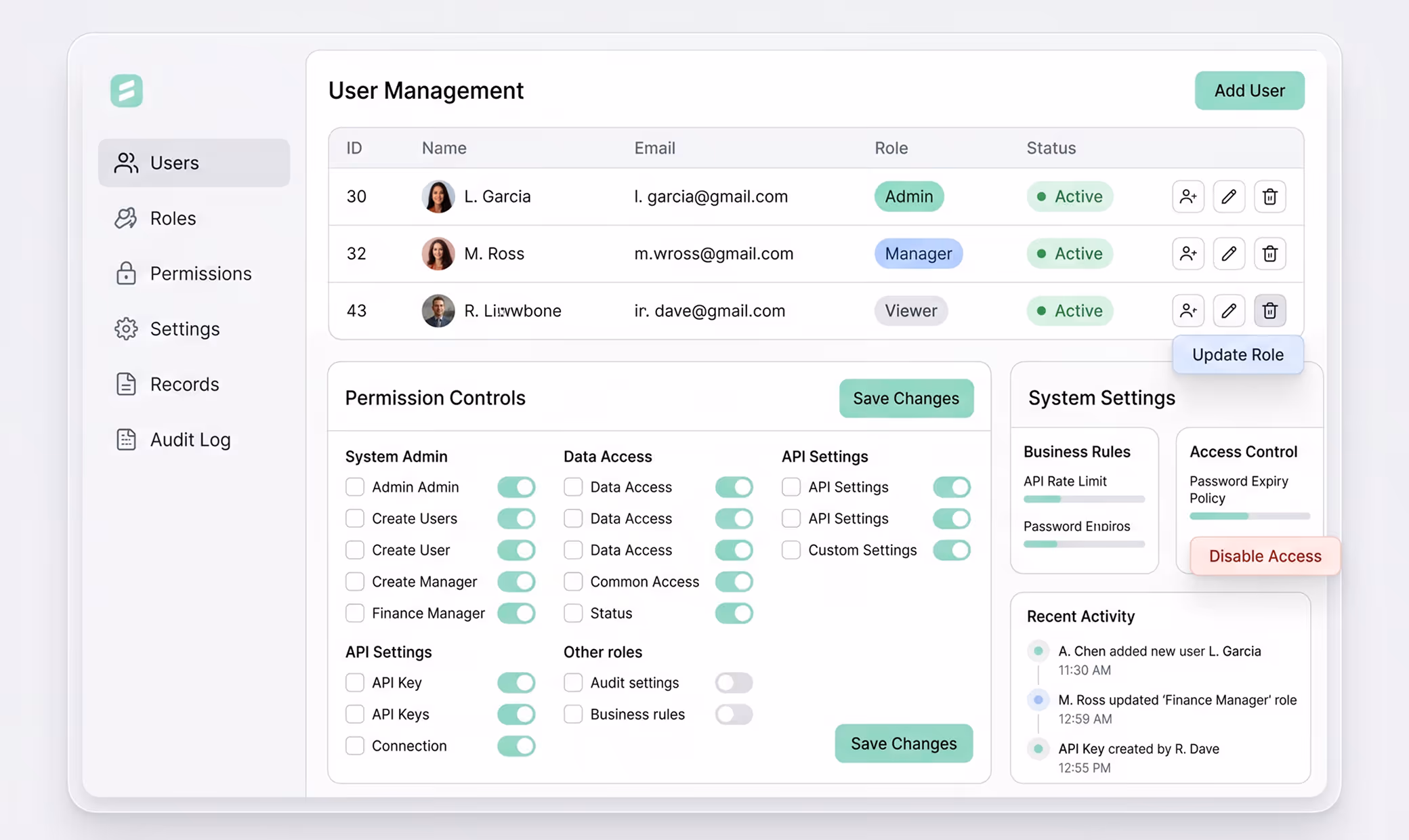
Task: Click the Disable Access button
Action: pos(1265,556)
